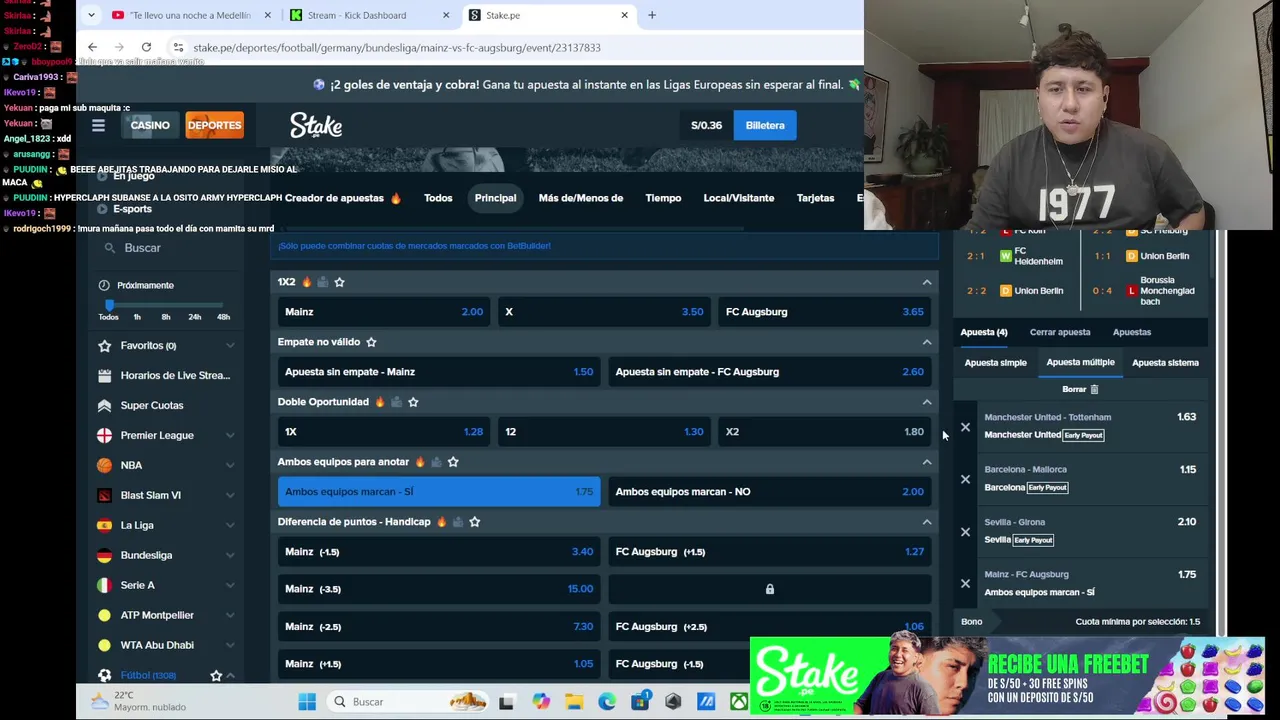Remove the Mainz - FC Augsburg selection

point(965,583)
